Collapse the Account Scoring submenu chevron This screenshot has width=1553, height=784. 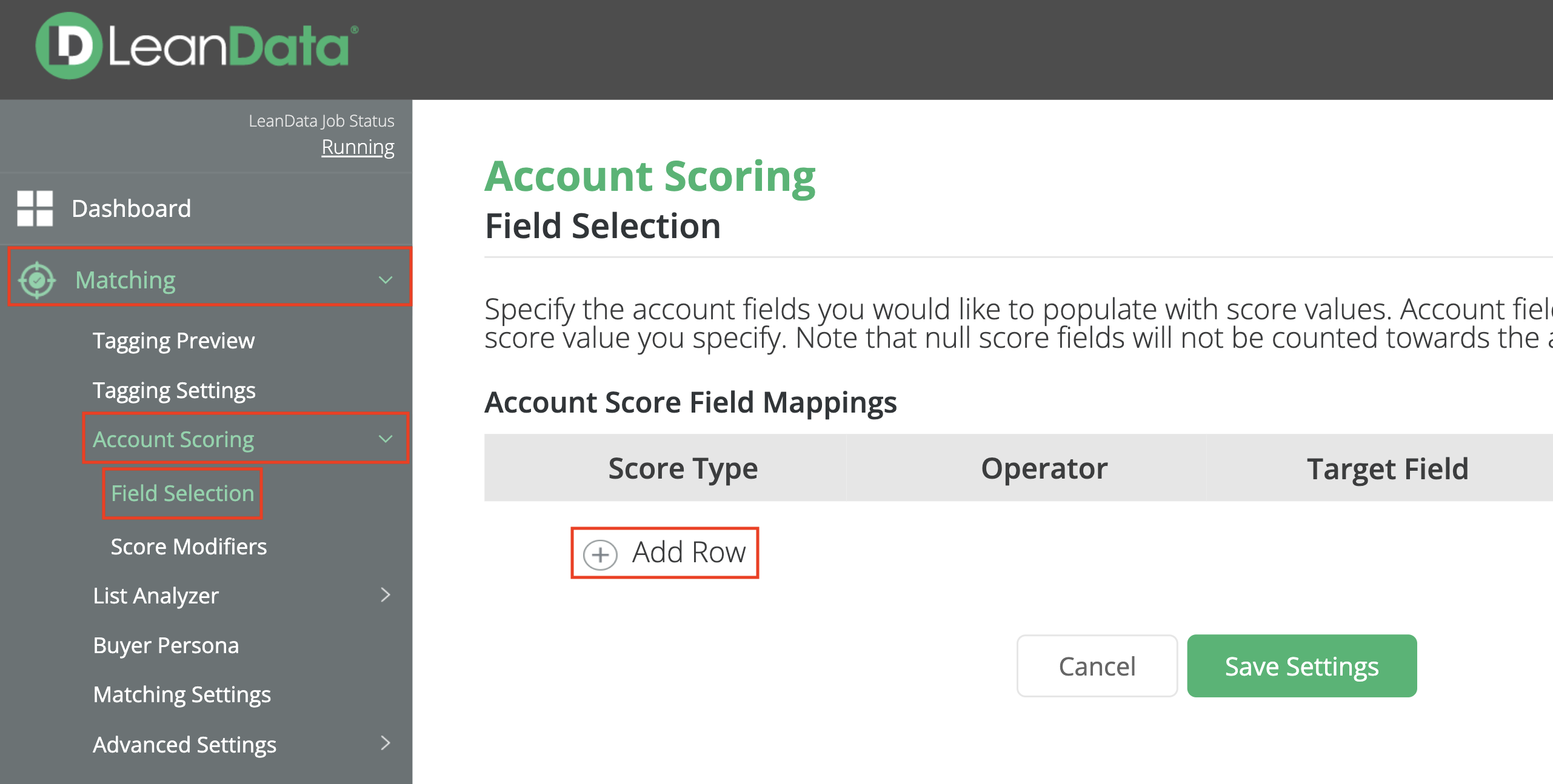pyautogui.click(x=386, y=439)
